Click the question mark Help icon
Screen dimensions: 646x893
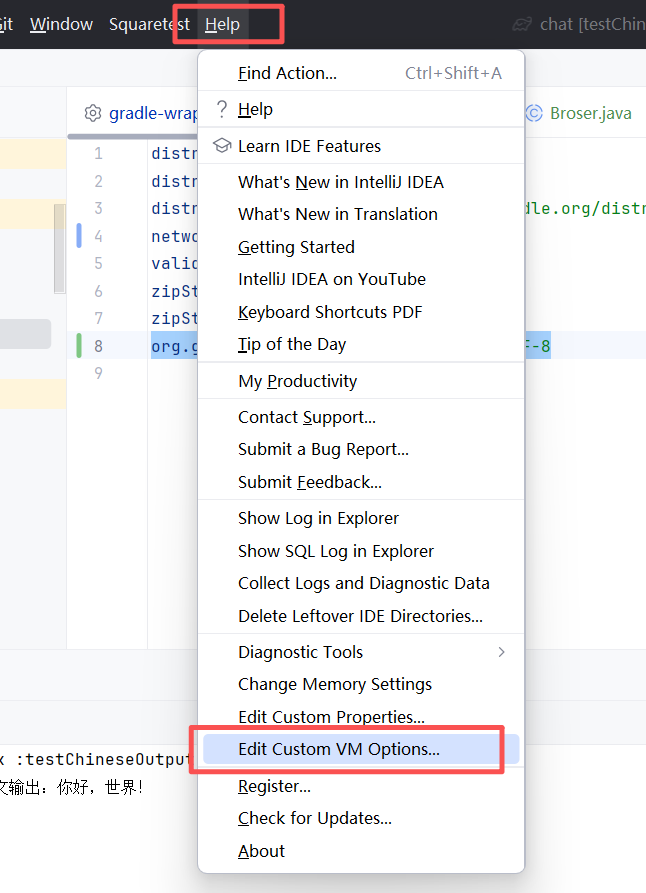click(x=222, y=109)
